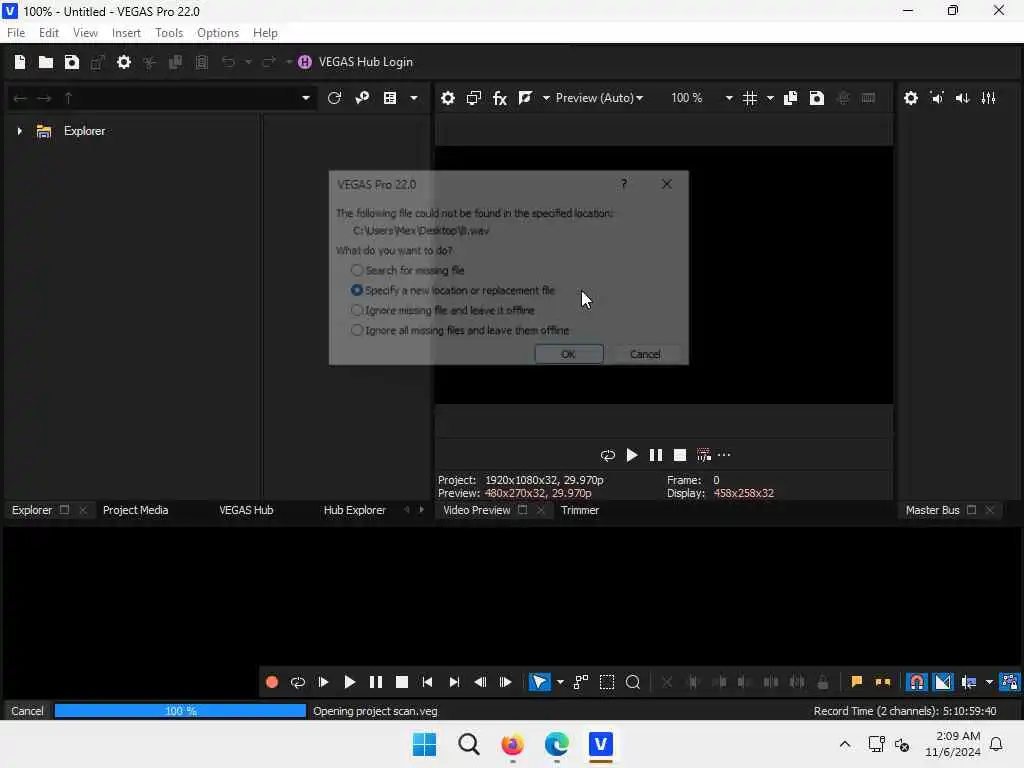
Task: Open the overlays grid dropdown arrow
Action: coord(770,98)
